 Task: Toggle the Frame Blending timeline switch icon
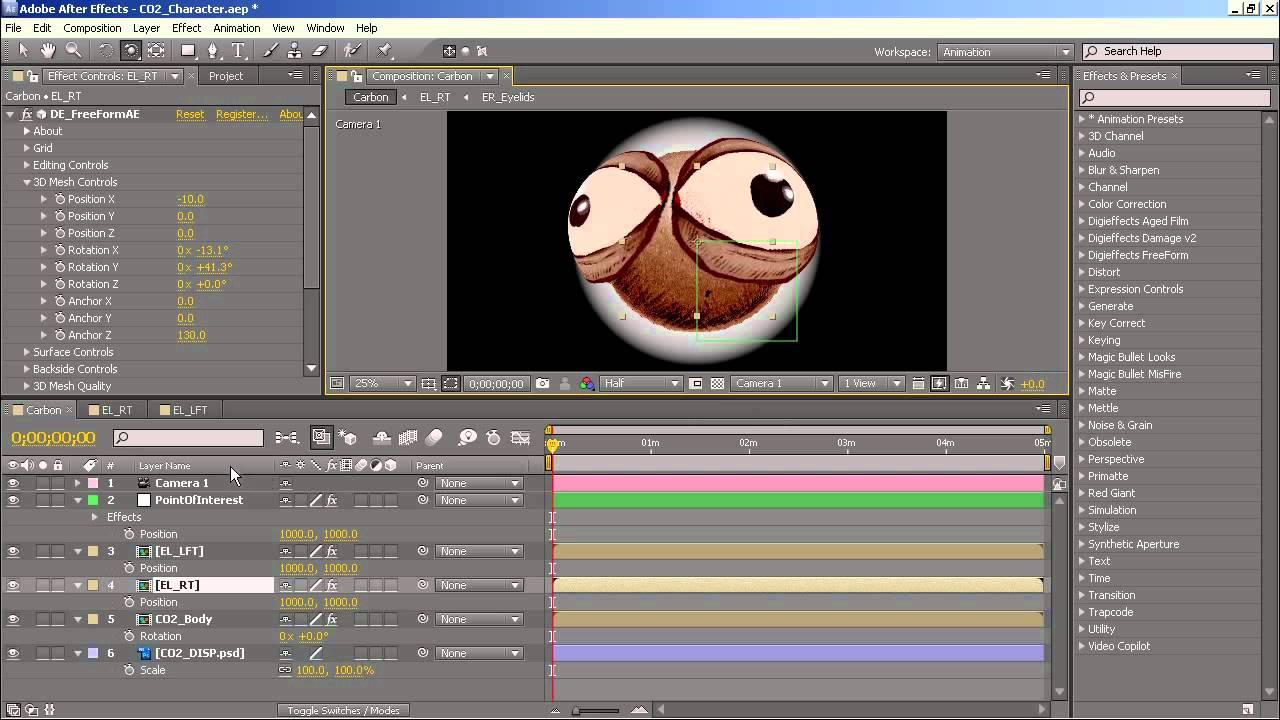tap(408, 437)
